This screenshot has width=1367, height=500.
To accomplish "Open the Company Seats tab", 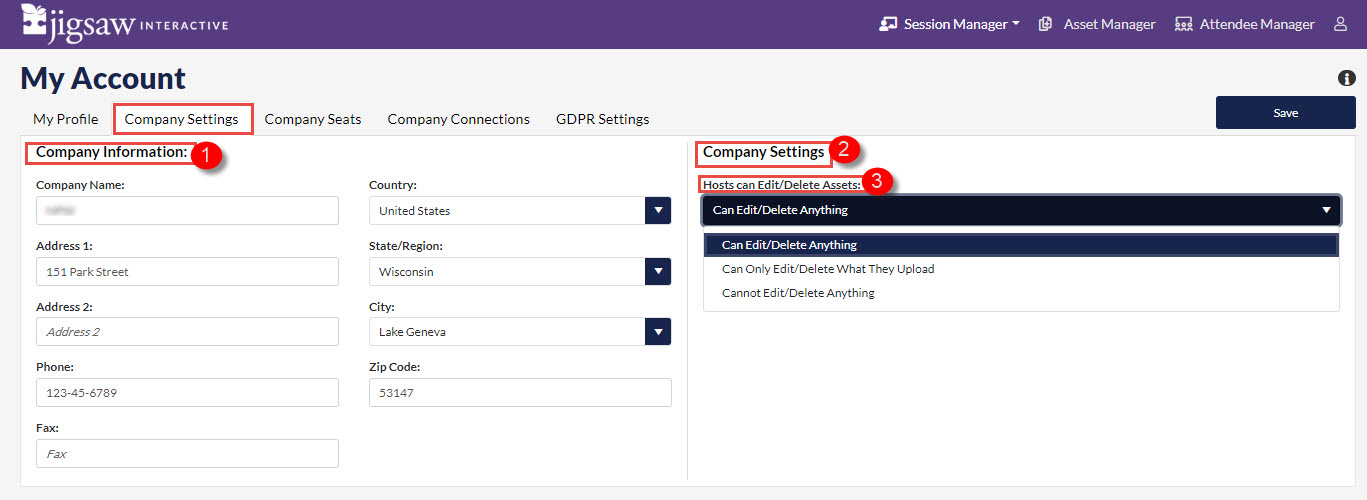I will [x=313, y=119].
